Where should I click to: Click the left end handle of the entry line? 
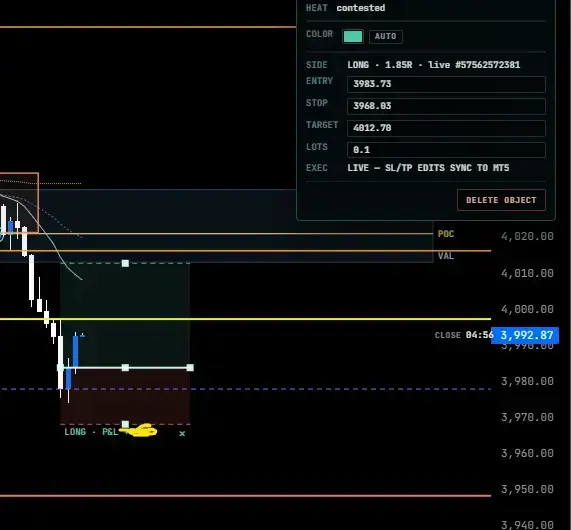pos(60,368)
